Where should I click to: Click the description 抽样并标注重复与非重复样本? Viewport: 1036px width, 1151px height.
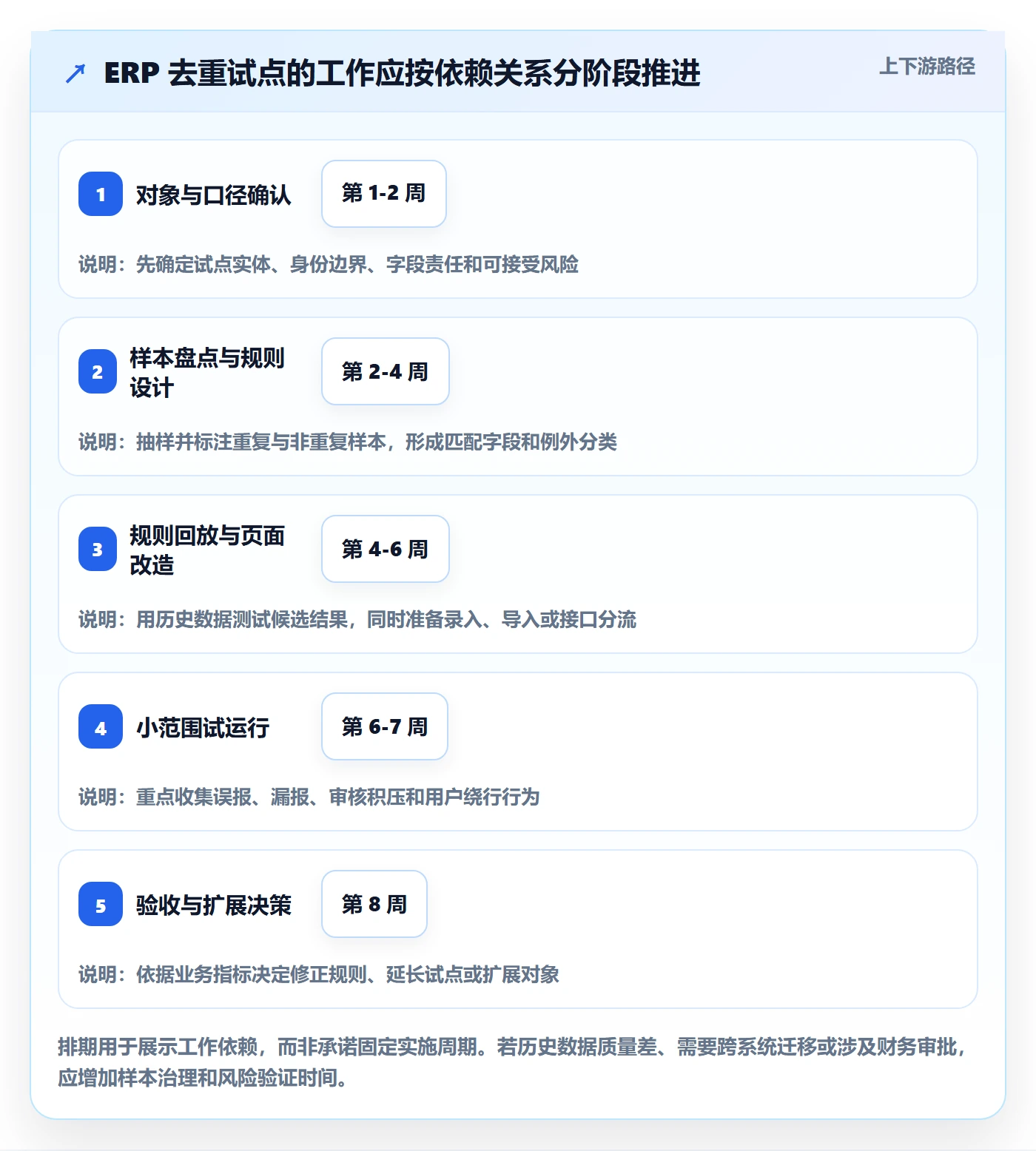[348, 442]
